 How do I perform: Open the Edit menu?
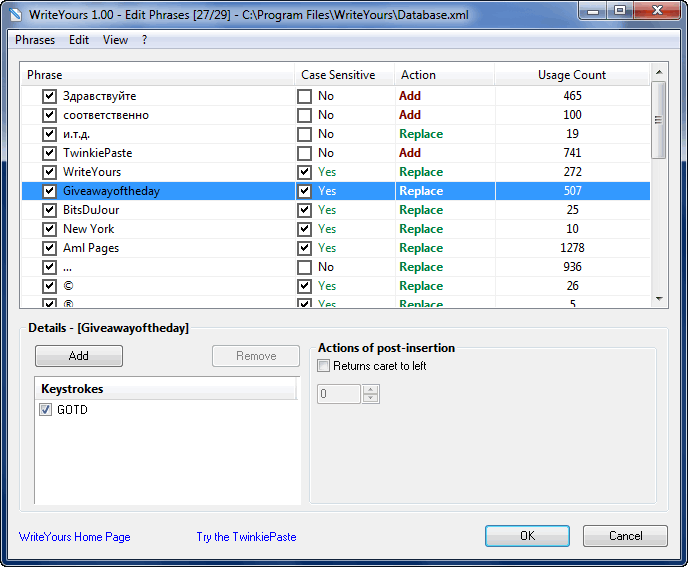click(x=79, y=40)
